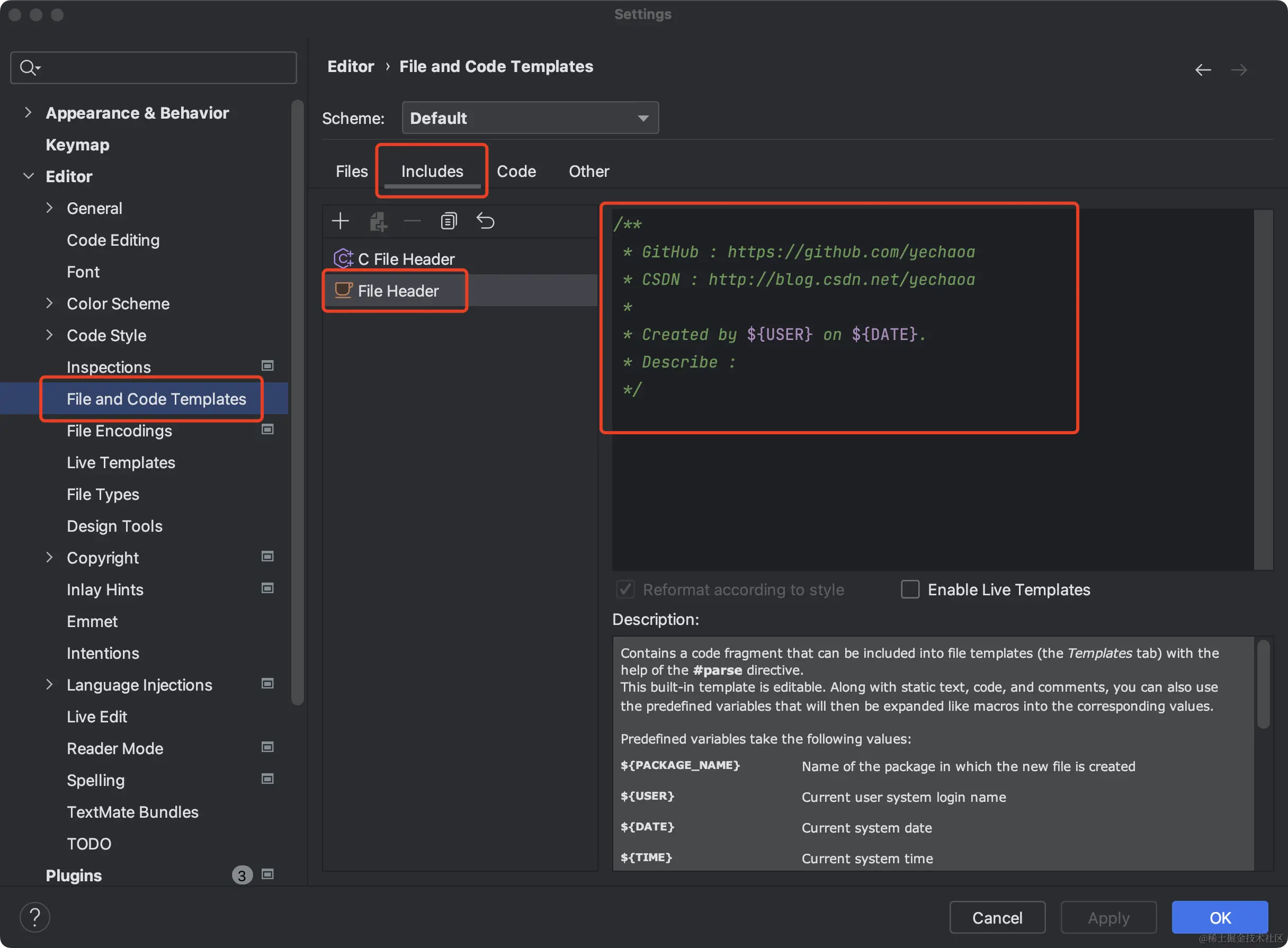Click project-level icon next to Inspections
This screenshot has height=948, width=1288.
pos(267,365)
